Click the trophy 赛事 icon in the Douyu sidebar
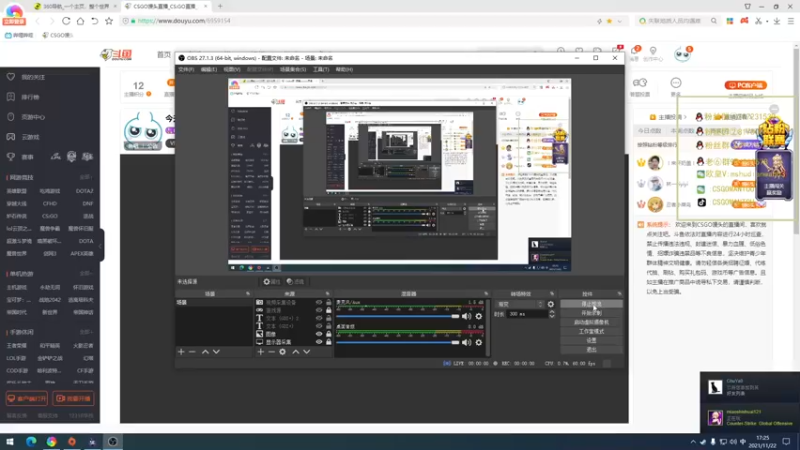800x450 pixels. (11, 157)
